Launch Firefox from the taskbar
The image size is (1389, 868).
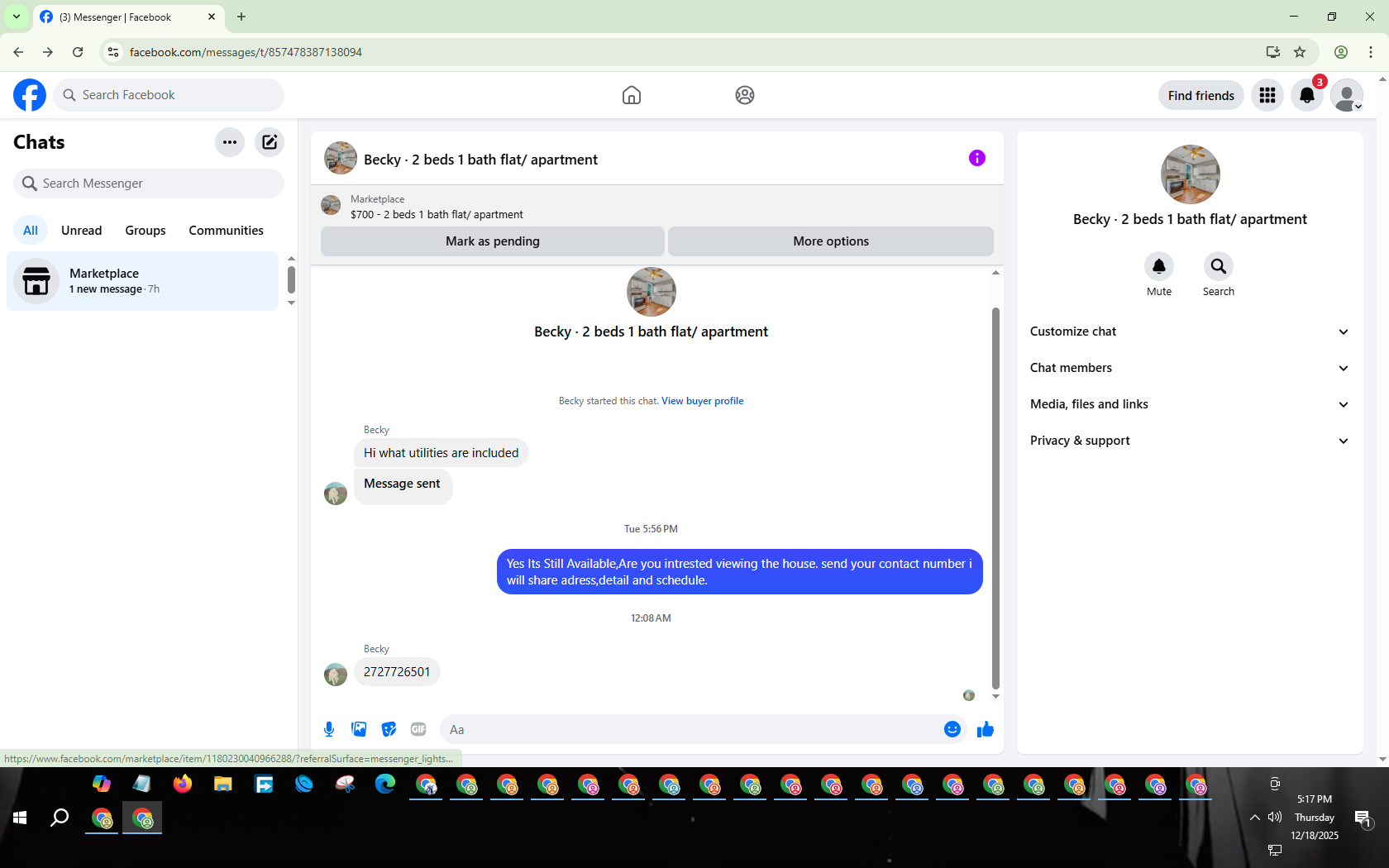point(183,784)
